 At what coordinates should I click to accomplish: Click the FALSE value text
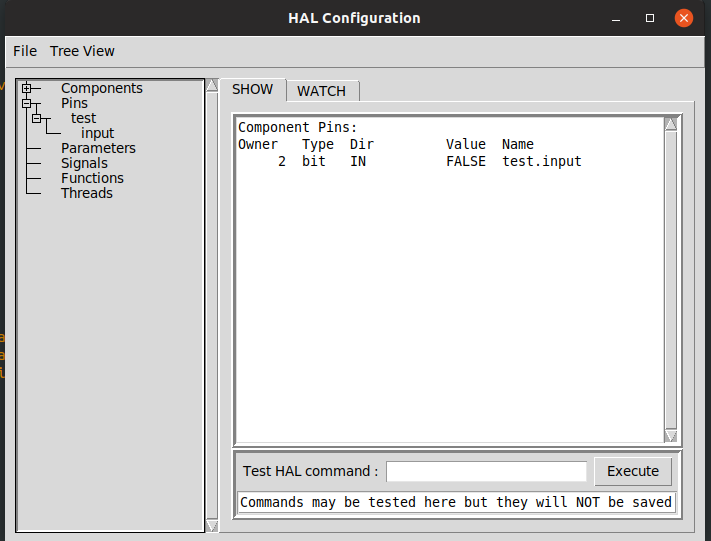pyautogui.click(x=466, y=161)
